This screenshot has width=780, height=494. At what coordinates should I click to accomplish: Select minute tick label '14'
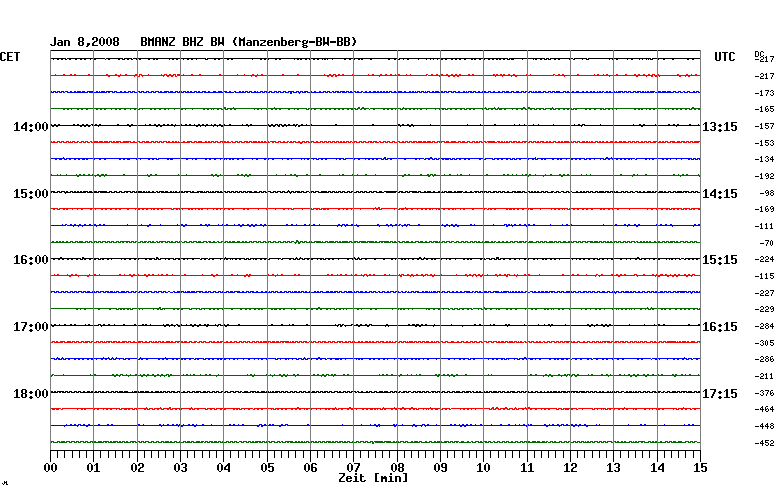pos(658,468)
